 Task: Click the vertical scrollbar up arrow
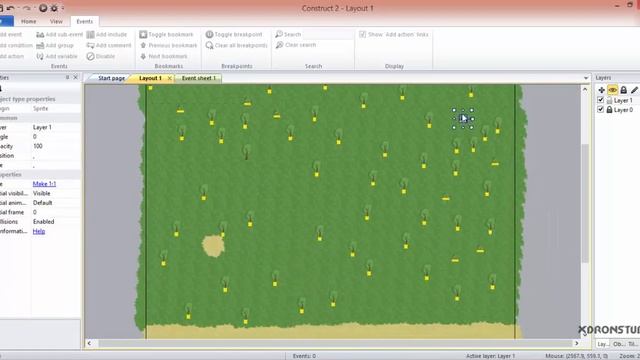click(585, 89)
